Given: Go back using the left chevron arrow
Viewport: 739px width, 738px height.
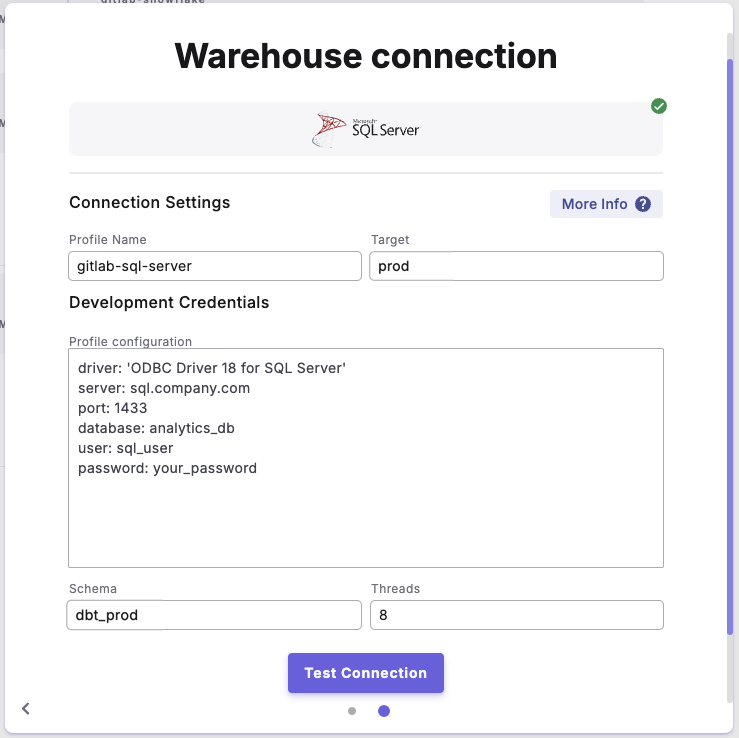Looking at the screenshot, I should 26,708.
